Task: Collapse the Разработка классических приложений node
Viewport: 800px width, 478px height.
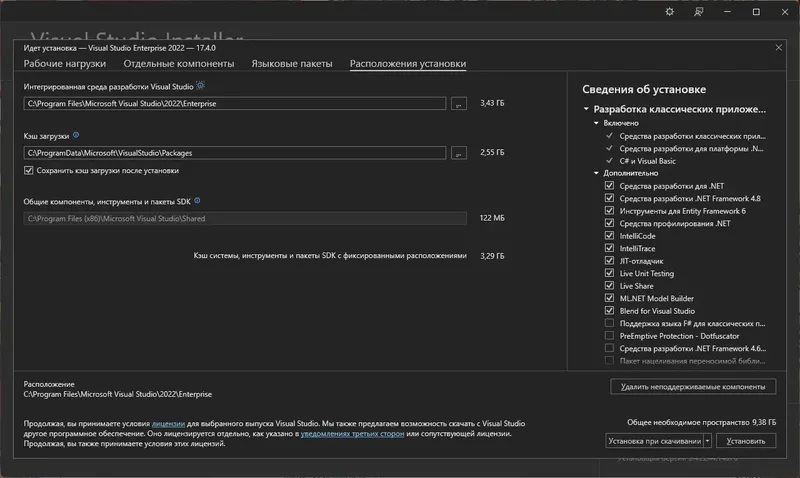Action: click(586, 109)
